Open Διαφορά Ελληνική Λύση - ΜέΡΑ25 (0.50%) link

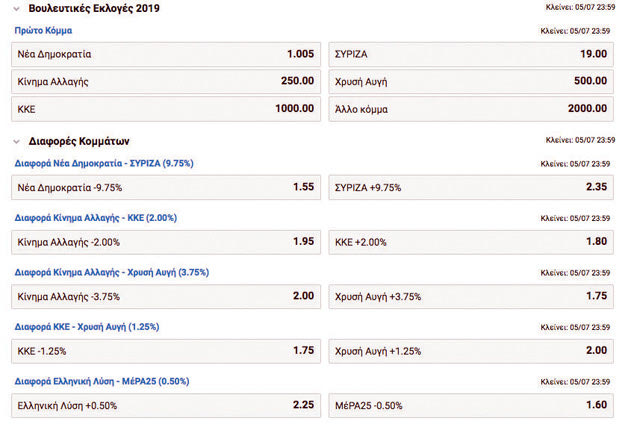[102, 382]
